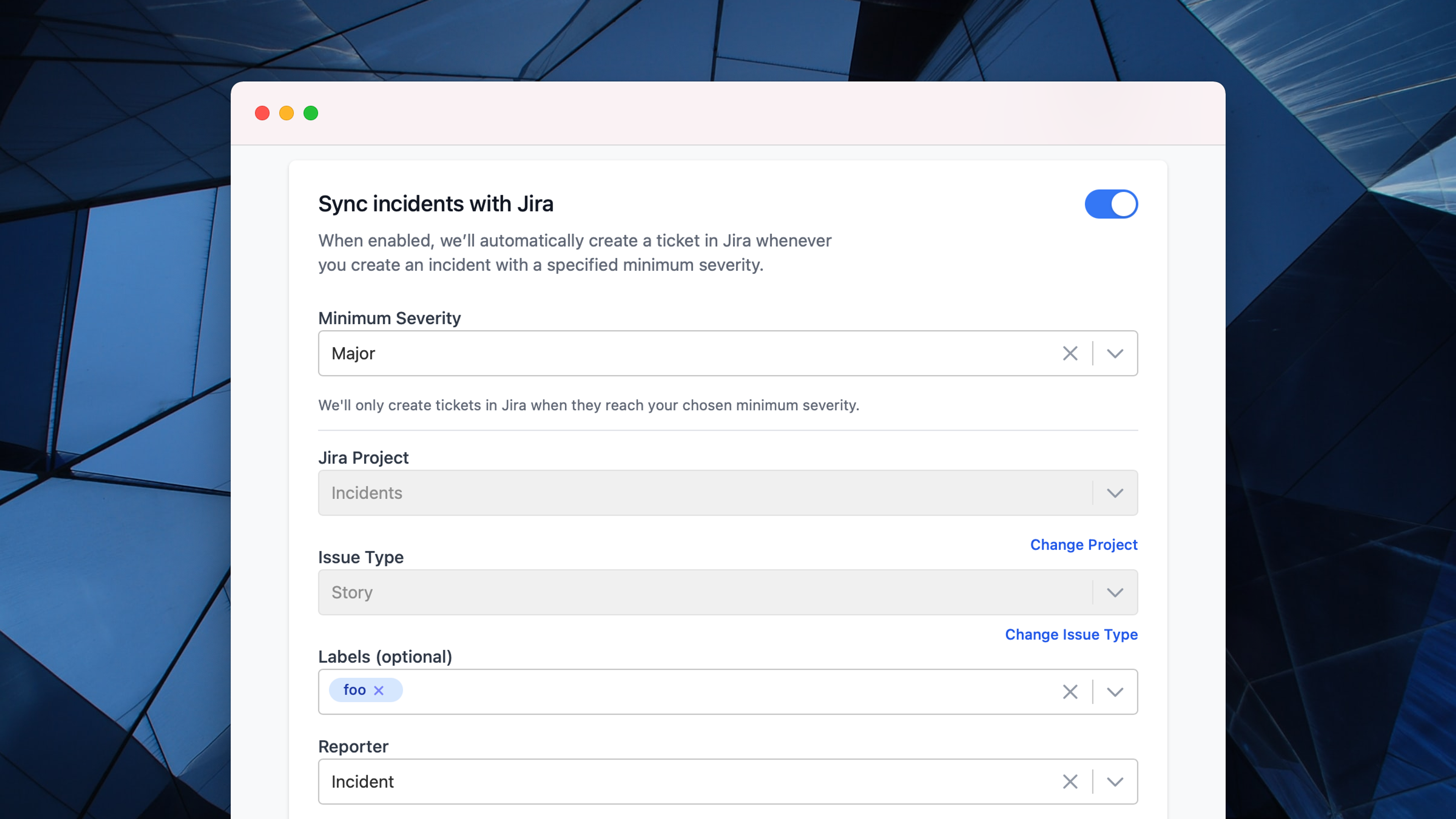This screenshot has width=1456, height=819.
Task: Expand the Reporter dropdown arrow
Action: (x=1115, y=782)
